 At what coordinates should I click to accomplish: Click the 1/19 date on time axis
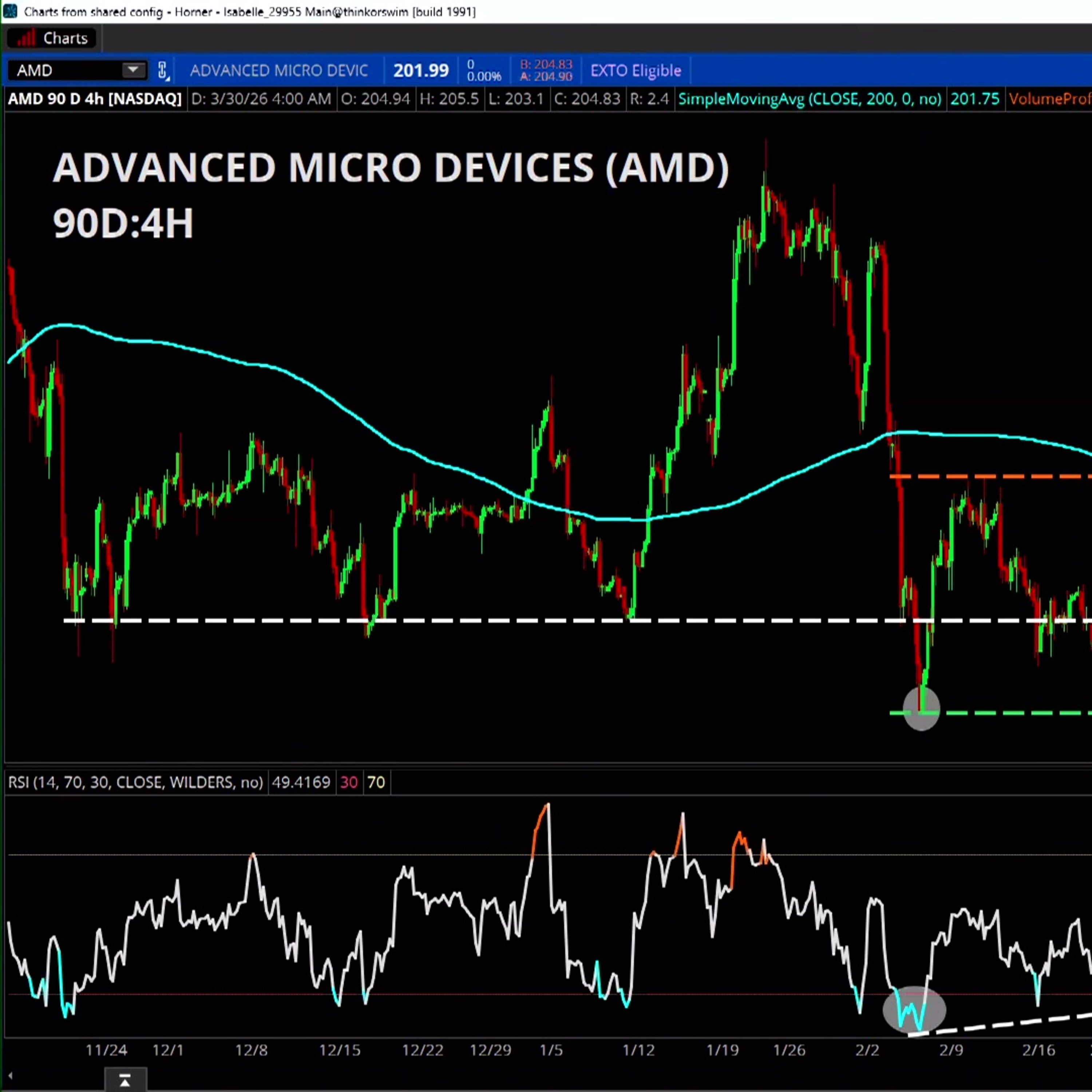point(722,1050)
